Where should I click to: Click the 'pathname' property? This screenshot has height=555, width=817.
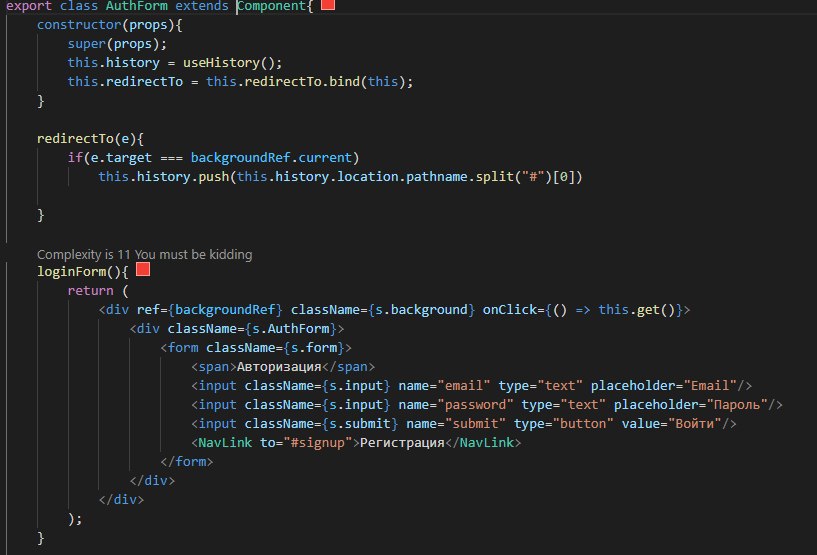pyautogui.click(x=437, y=177)
